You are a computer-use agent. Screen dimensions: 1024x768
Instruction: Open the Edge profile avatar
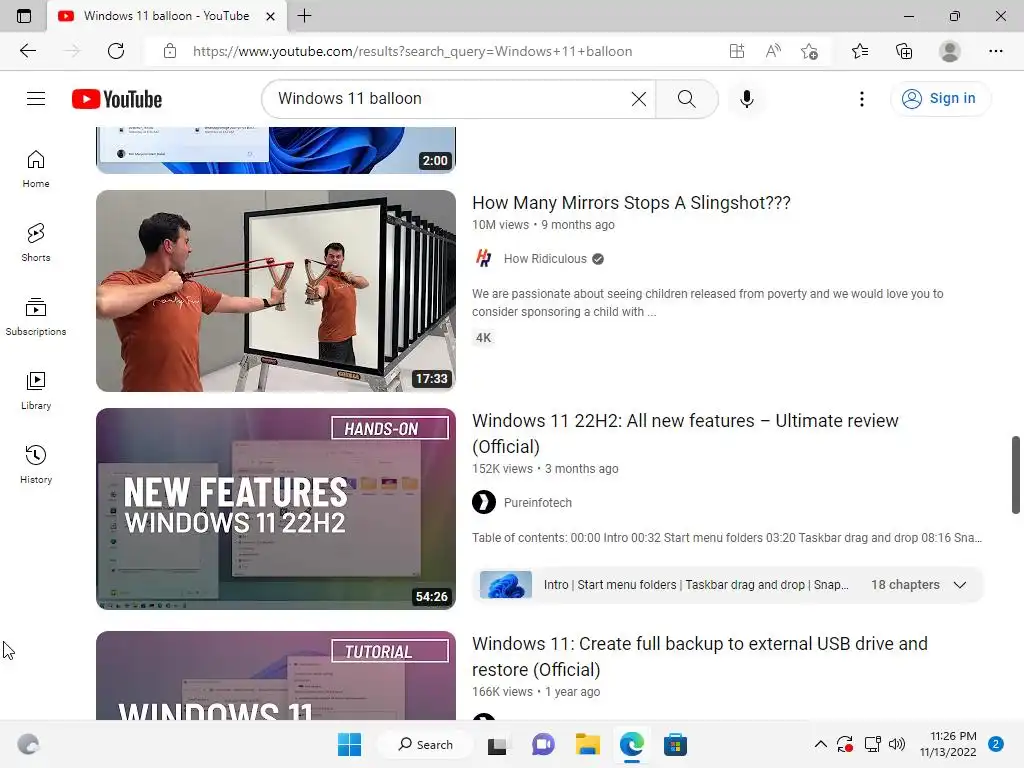pyautogui.click(x=950, y=51)
